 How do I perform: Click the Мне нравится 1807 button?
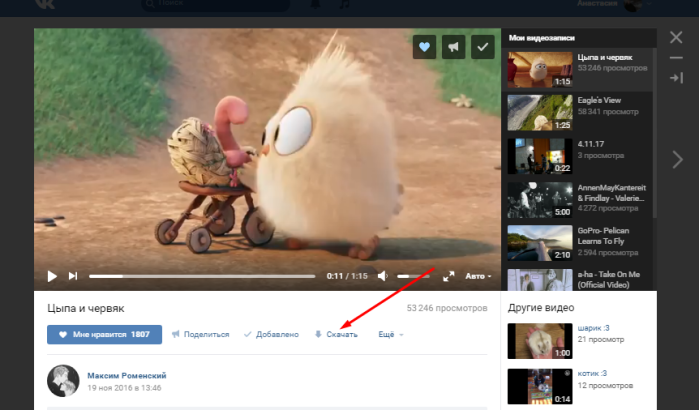104,335
